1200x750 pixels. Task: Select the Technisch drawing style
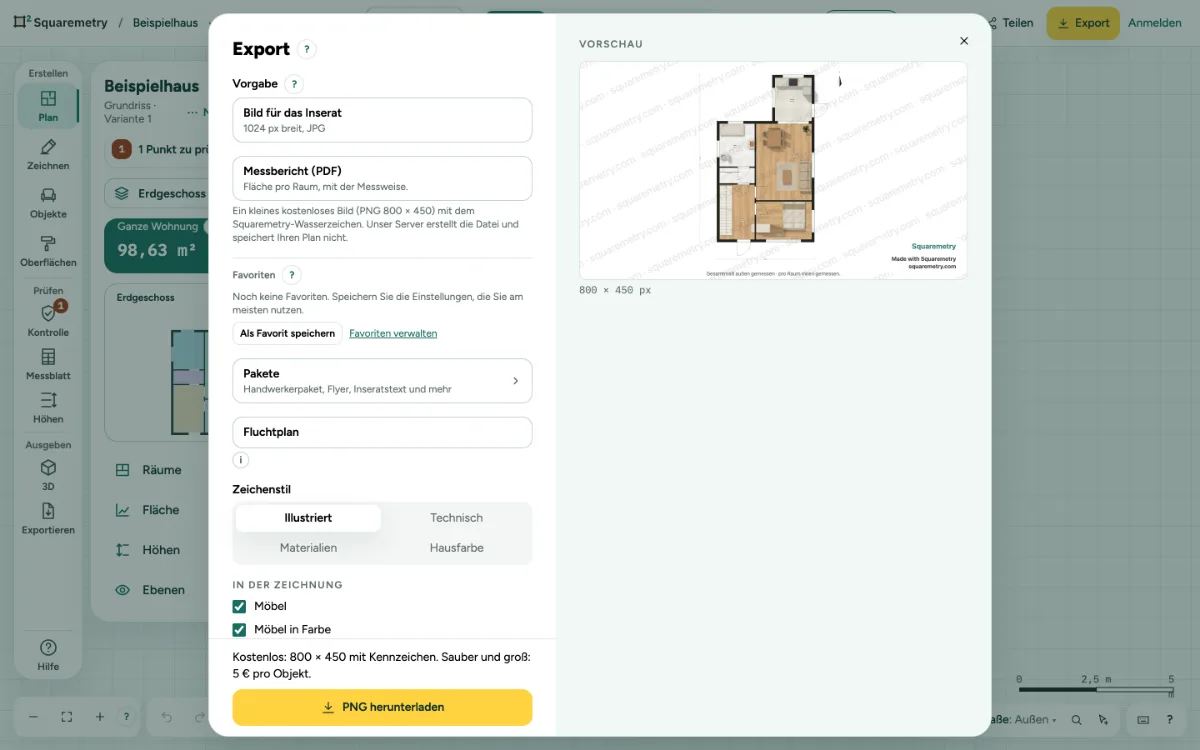click(456, 518)
